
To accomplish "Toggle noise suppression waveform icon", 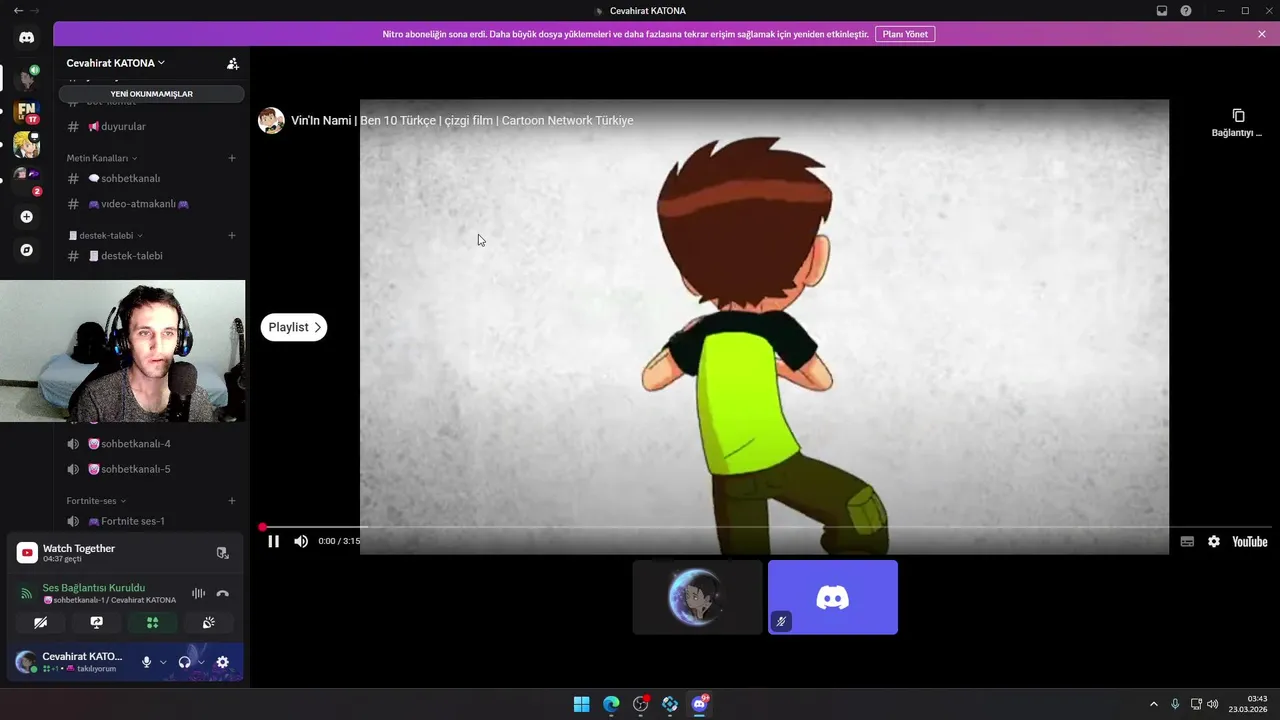I will click(198, 593).
